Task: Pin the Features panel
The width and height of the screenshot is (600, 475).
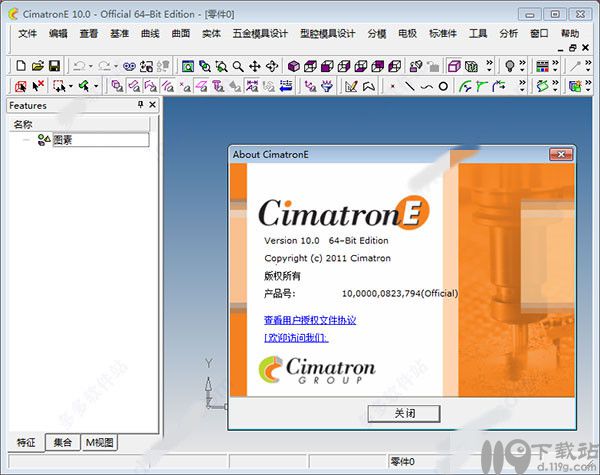Action: pyautogui.click(x=140, y=104)
